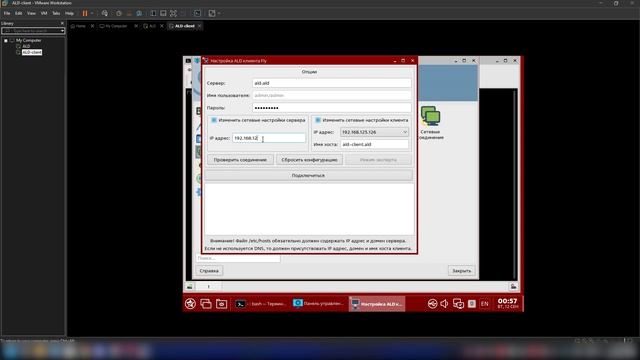This screenshot has width=640, height=360.
Task: Open the Edit menu in VMware
Action: tap(19, 13)
